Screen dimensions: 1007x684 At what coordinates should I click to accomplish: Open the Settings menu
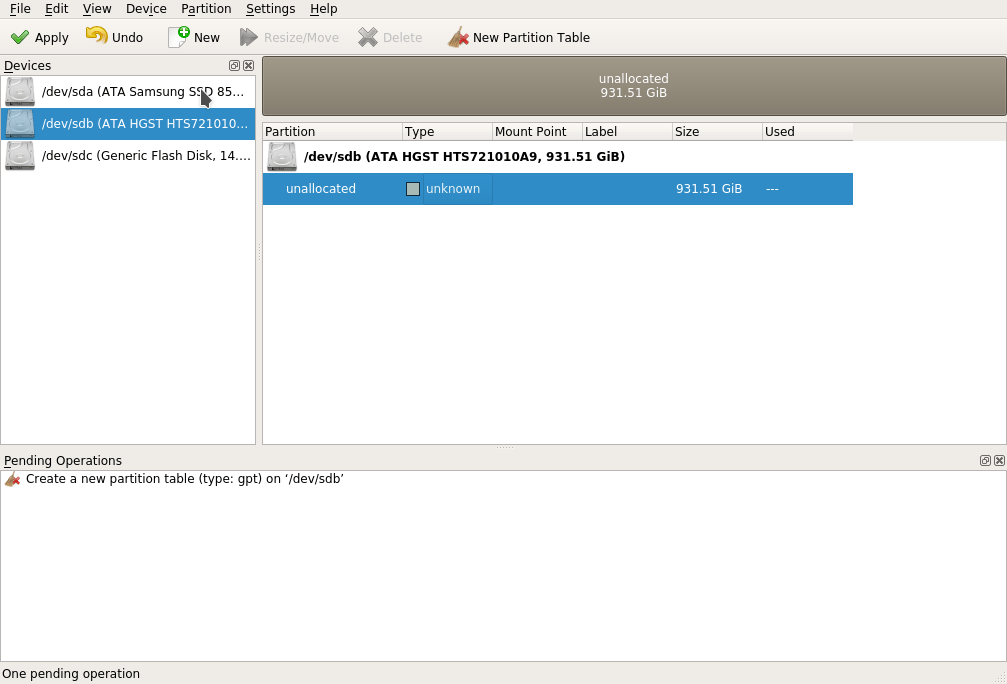pos(270,9)
